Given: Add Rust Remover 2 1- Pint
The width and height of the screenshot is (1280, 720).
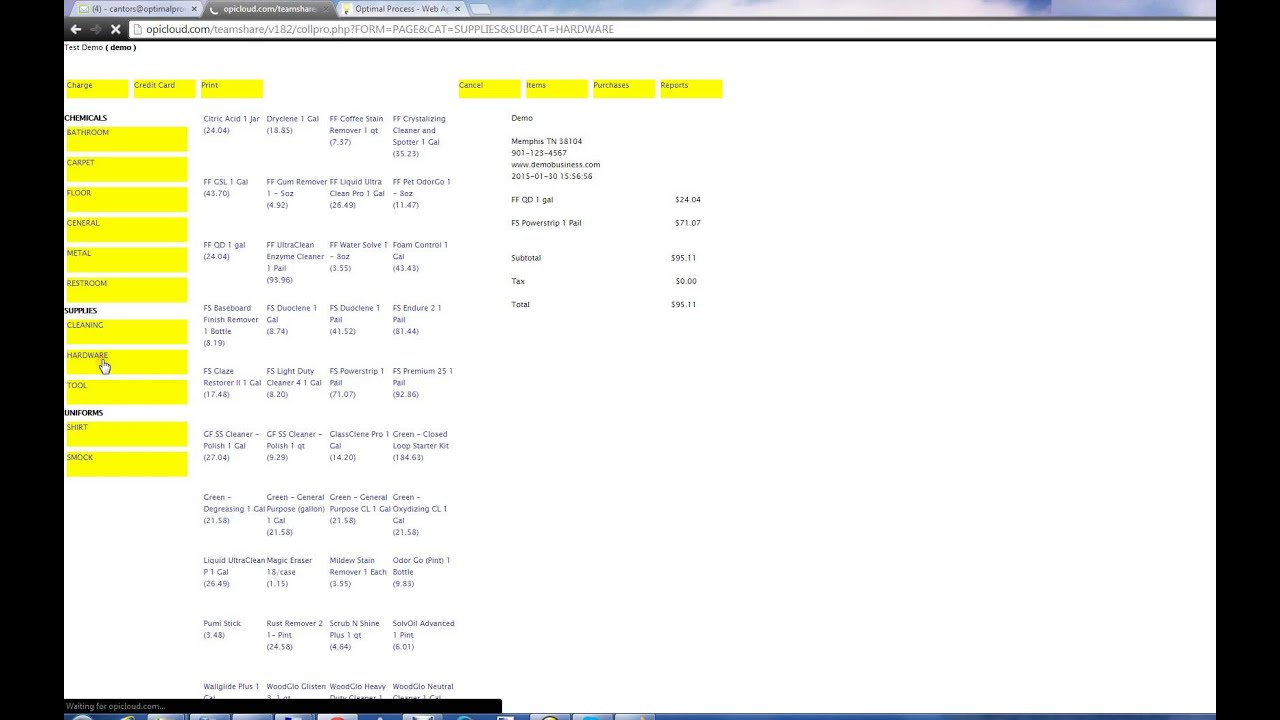Looking at the screenshot, I should 294,635.
